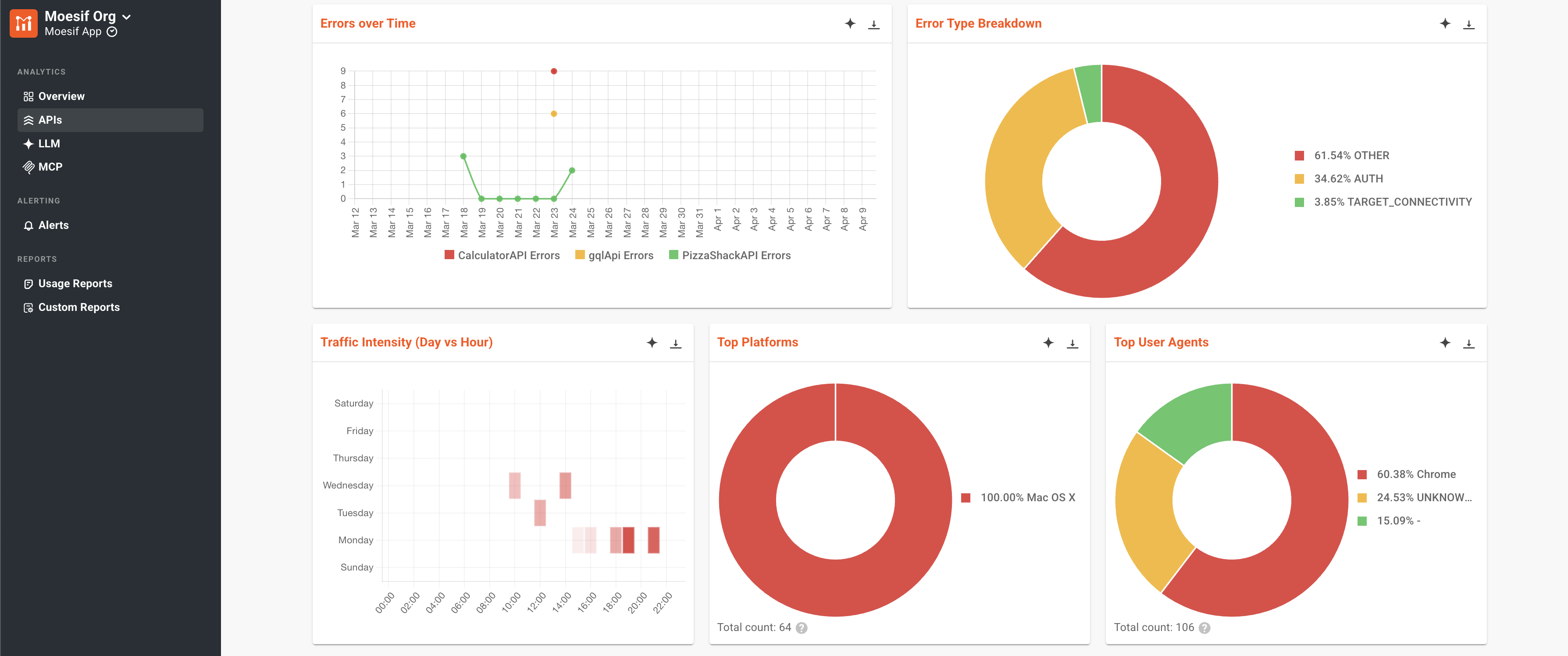
Task: Click the sparkle icon on Error Type Breakdown
Action: pos(1445,24)
